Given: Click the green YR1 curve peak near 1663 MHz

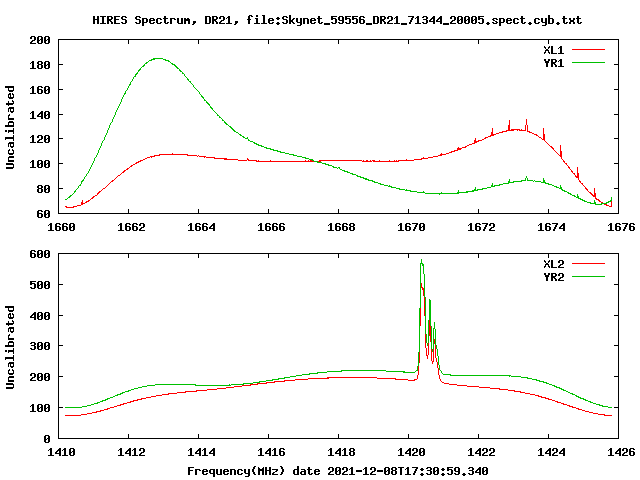Looking at the screenshot, I should [x=158, y=58].
